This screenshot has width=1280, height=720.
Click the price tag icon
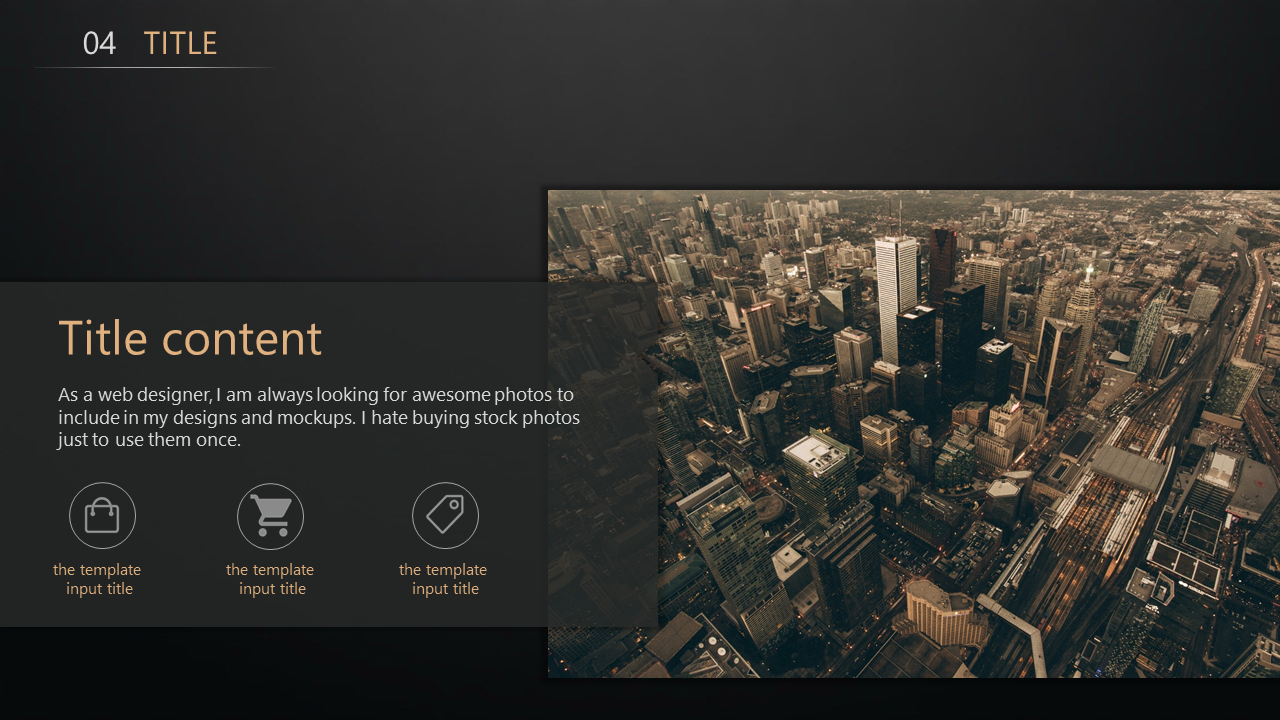tap(445, 516)
